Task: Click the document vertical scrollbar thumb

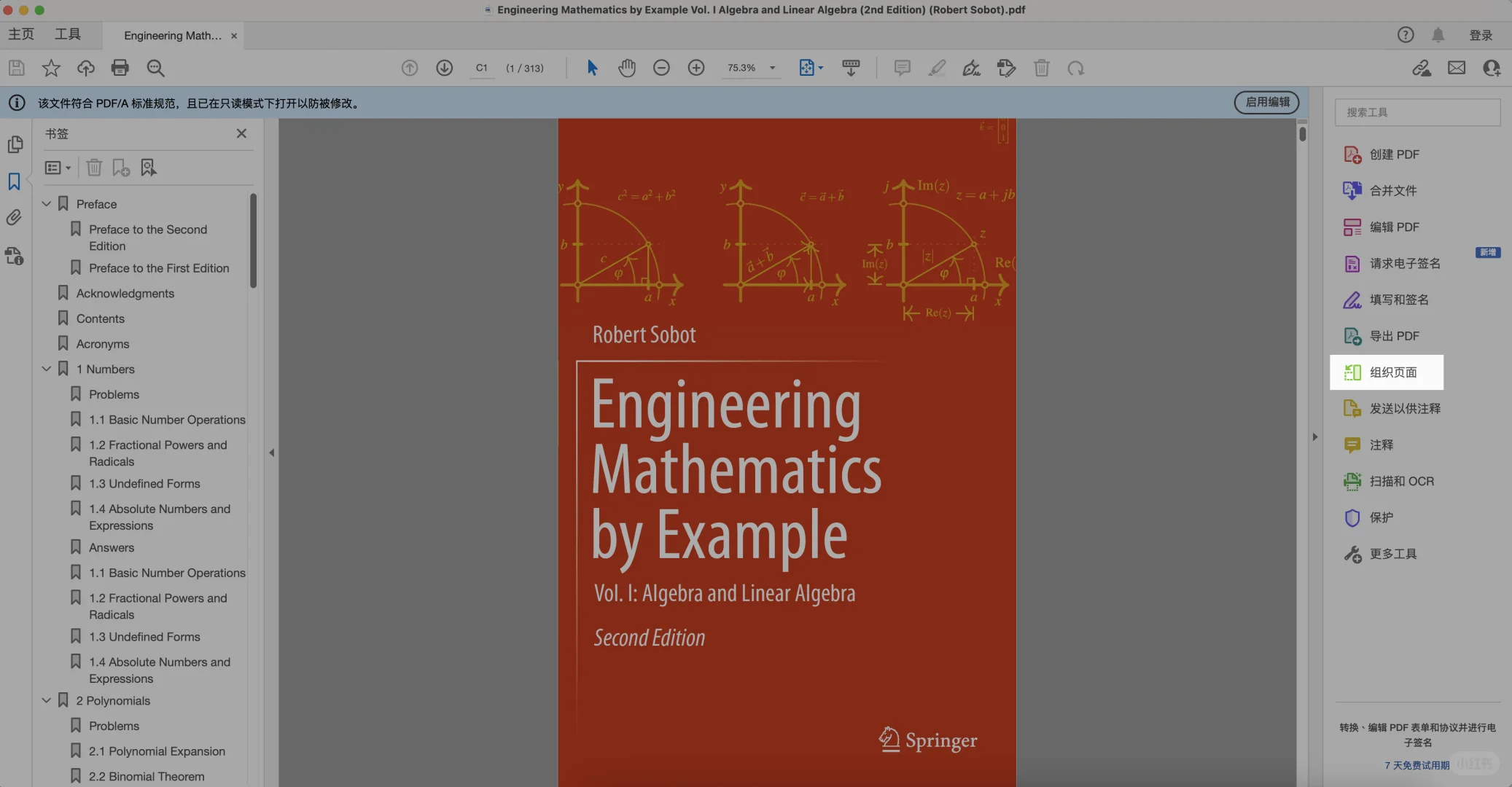Action: click(x=1302, y=134)
